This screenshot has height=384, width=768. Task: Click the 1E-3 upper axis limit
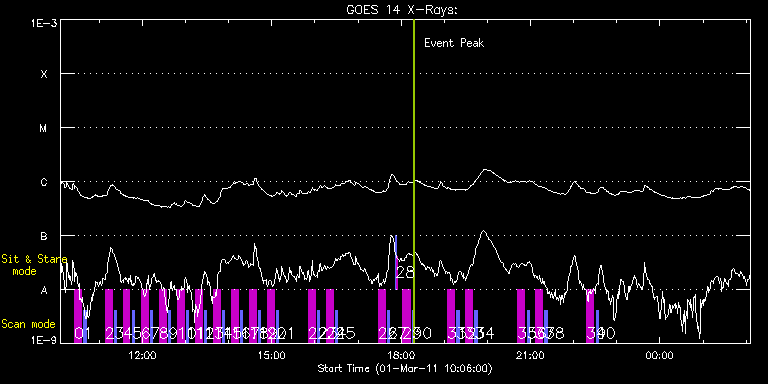(44, 23)
